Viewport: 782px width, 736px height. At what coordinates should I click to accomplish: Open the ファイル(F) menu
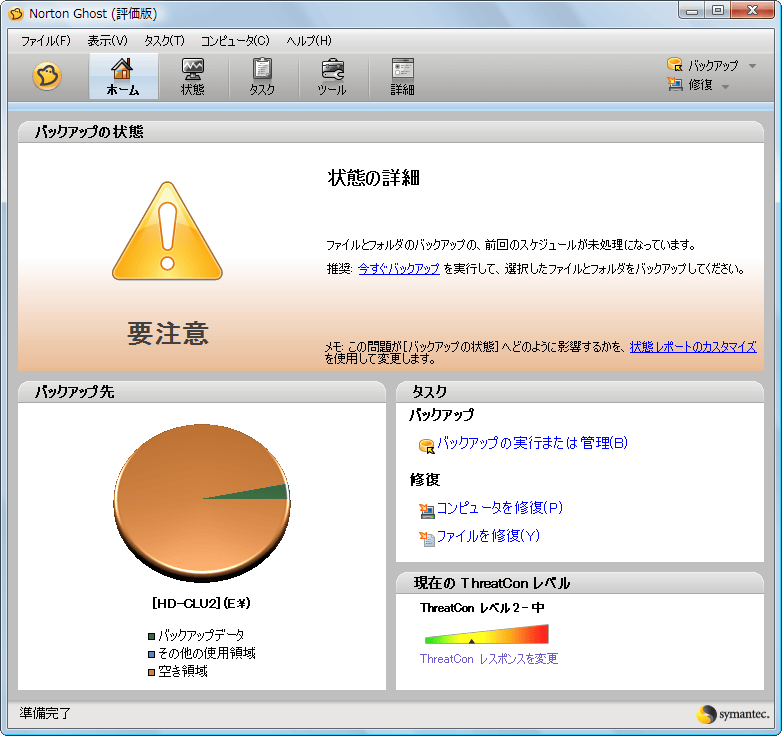tap(45, 40)
